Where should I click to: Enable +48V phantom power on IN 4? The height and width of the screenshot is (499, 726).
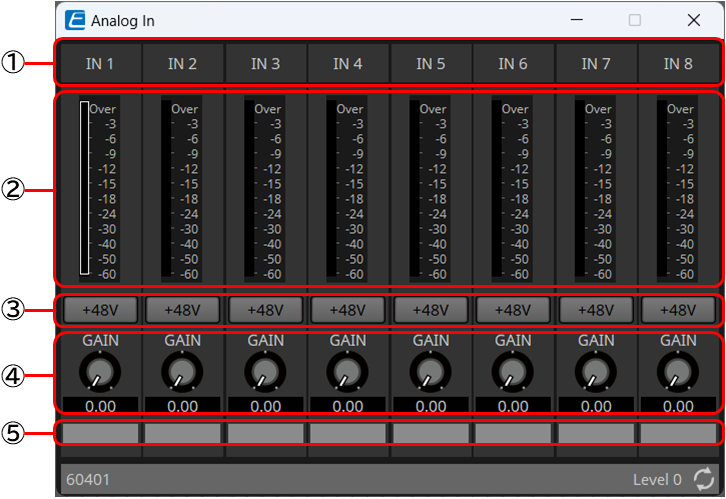coord(348,310)
